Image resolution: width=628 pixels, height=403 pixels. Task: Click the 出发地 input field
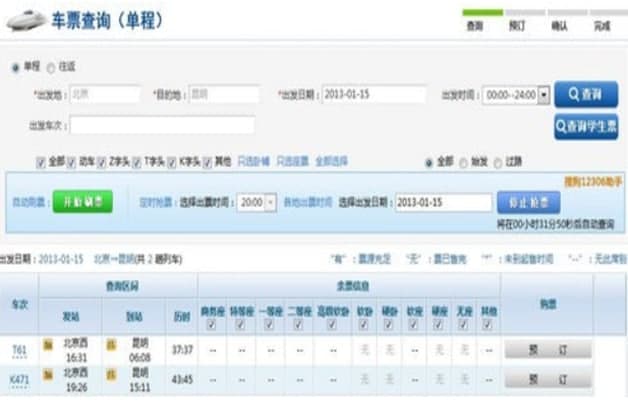pos(105,95)
